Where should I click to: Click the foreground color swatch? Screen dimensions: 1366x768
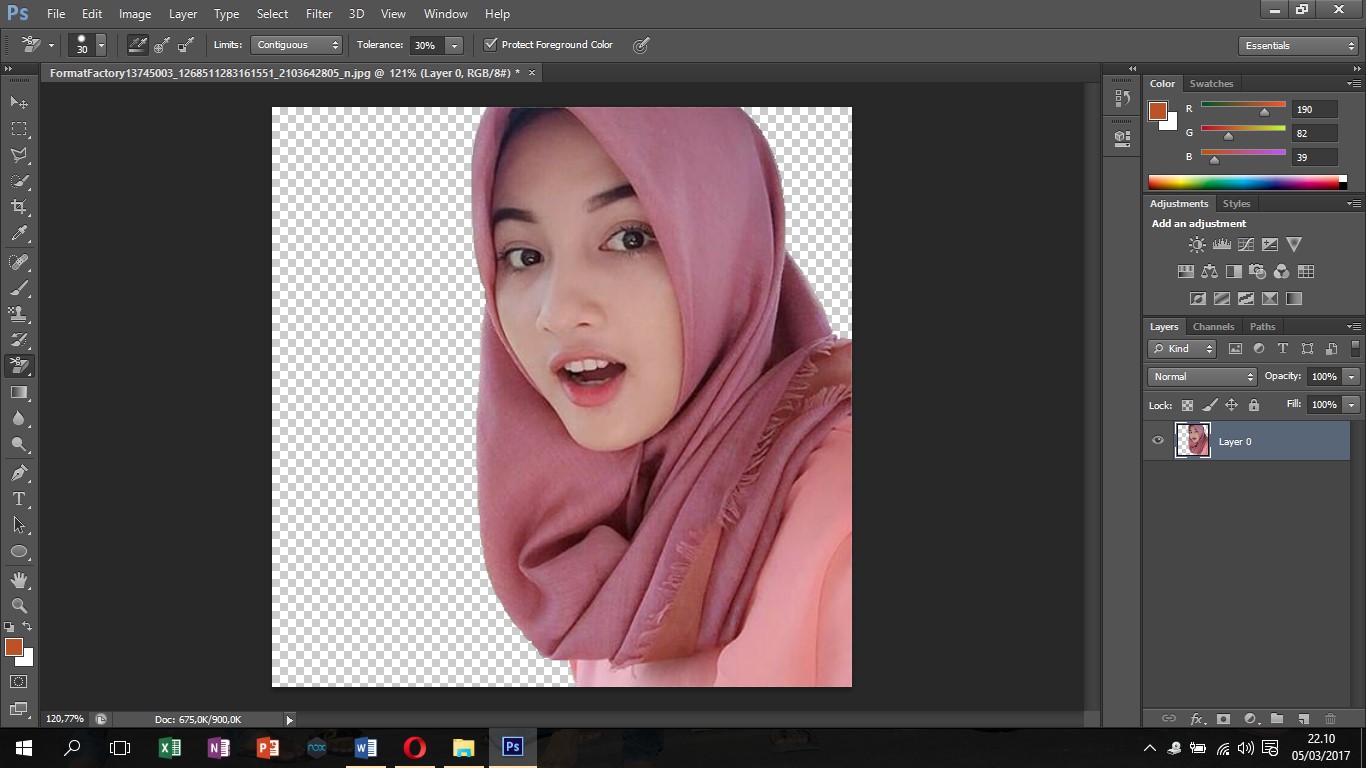14,648
